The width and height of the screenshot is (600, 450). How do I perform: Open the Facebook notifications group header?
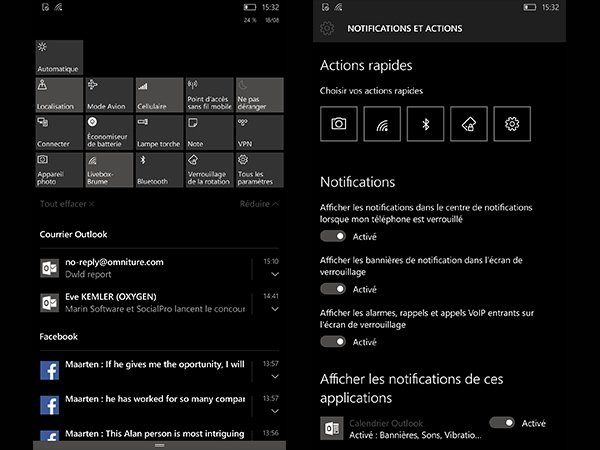tap(59, 336)
